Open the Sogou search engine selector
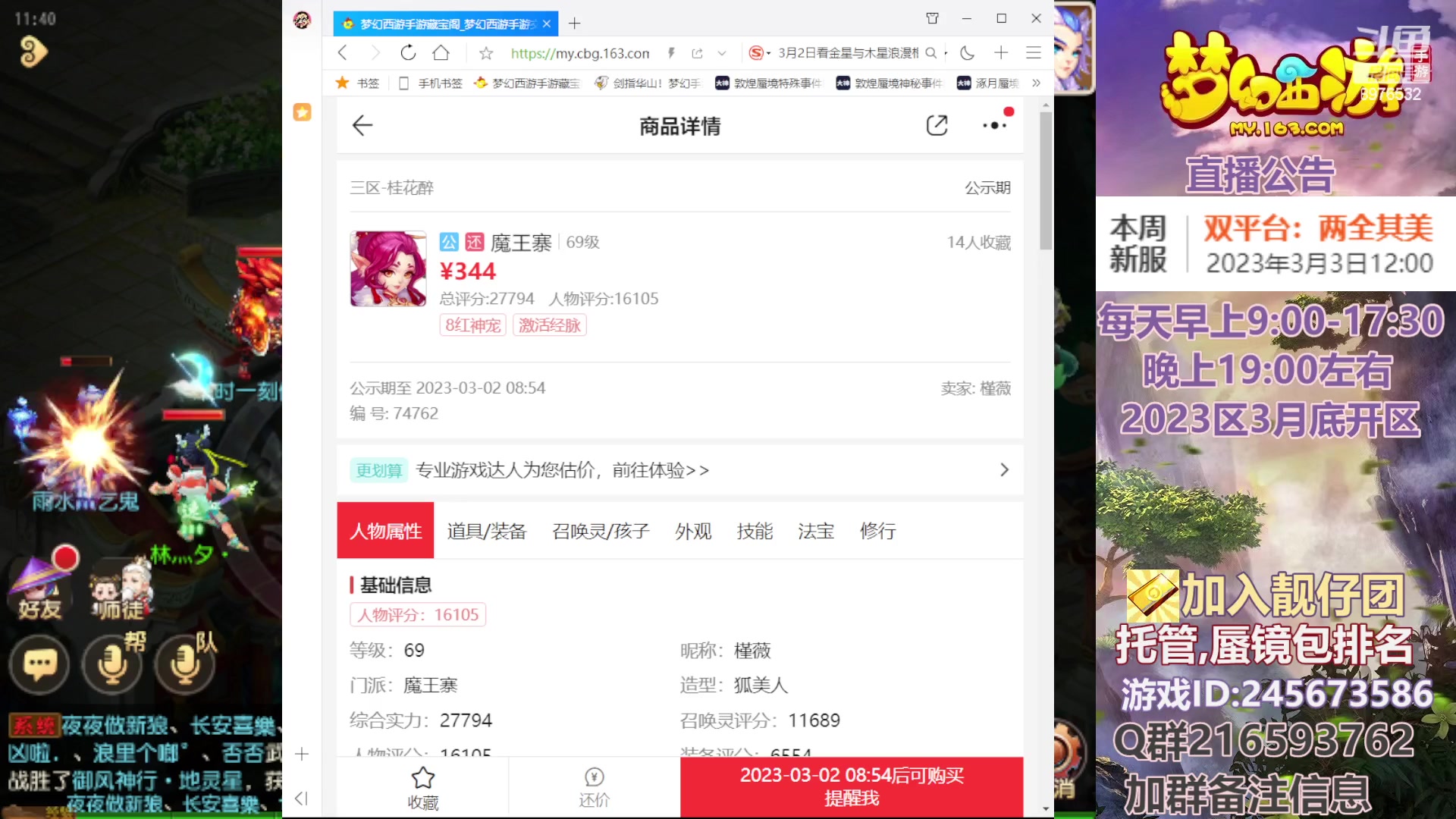 coord(759,53)
